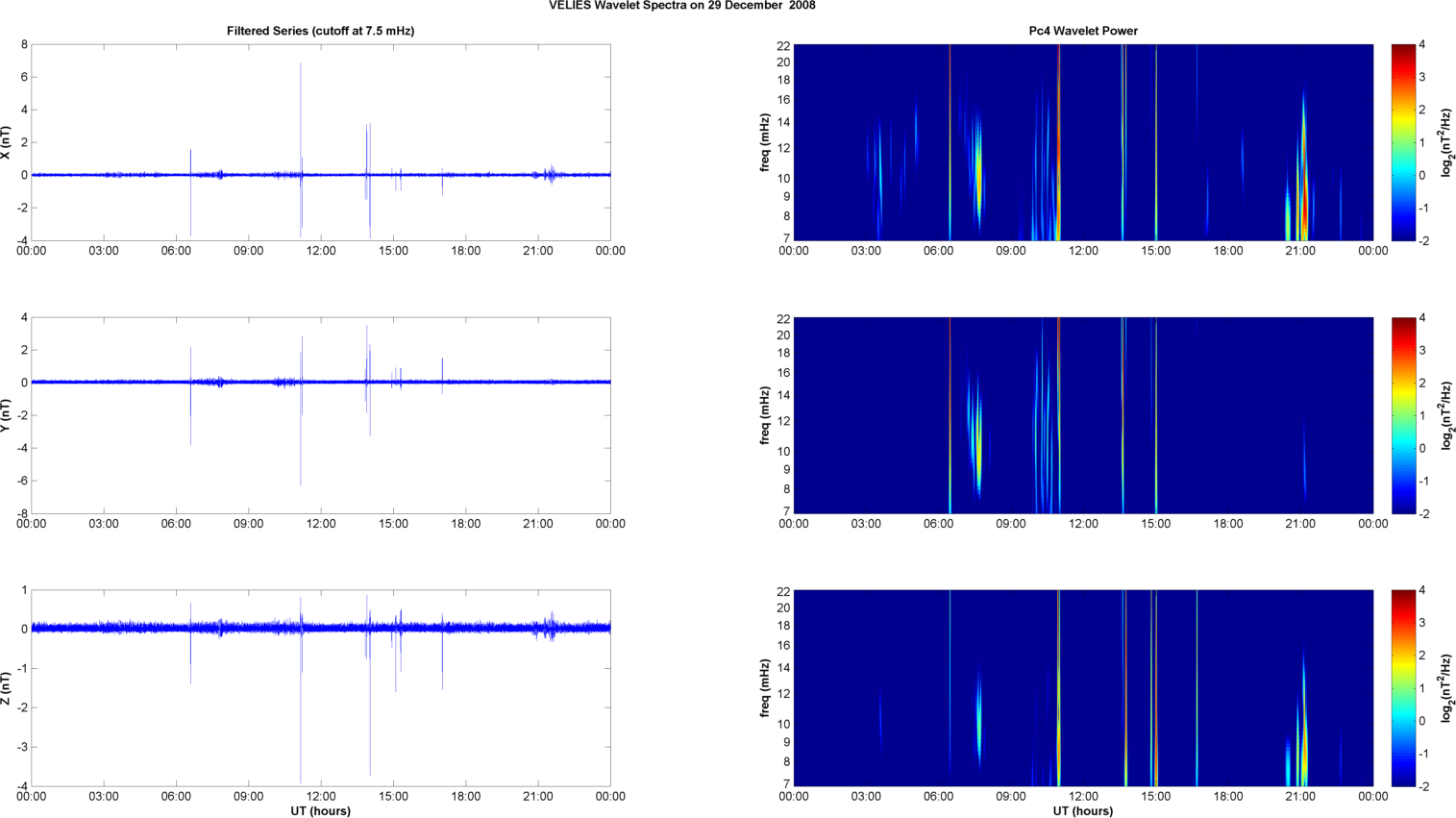Click the VELIES Wavelet Spectra main title
Screen dimensions: 1456x818
[682, 6]
